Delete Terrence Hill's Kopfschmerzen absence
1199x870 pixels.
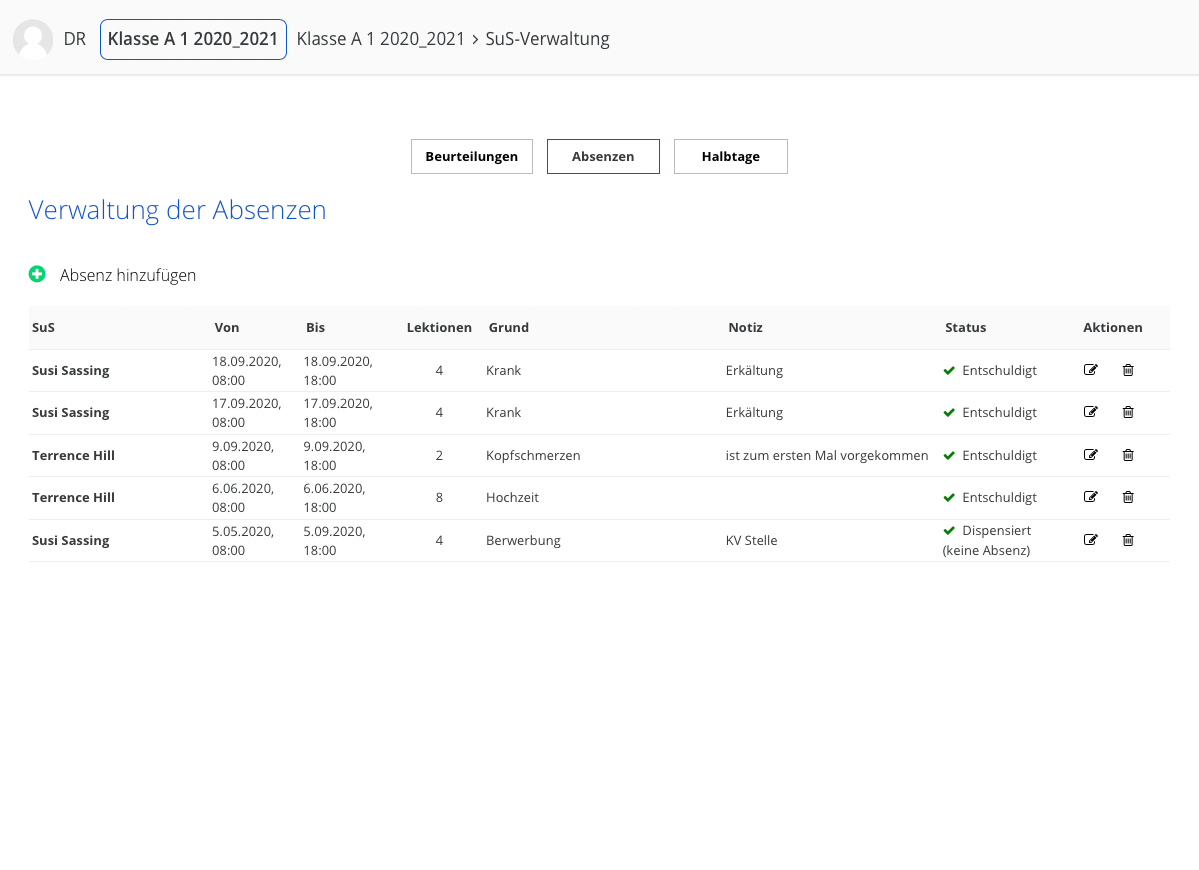pyautogui.click(x=1128, y=455)
